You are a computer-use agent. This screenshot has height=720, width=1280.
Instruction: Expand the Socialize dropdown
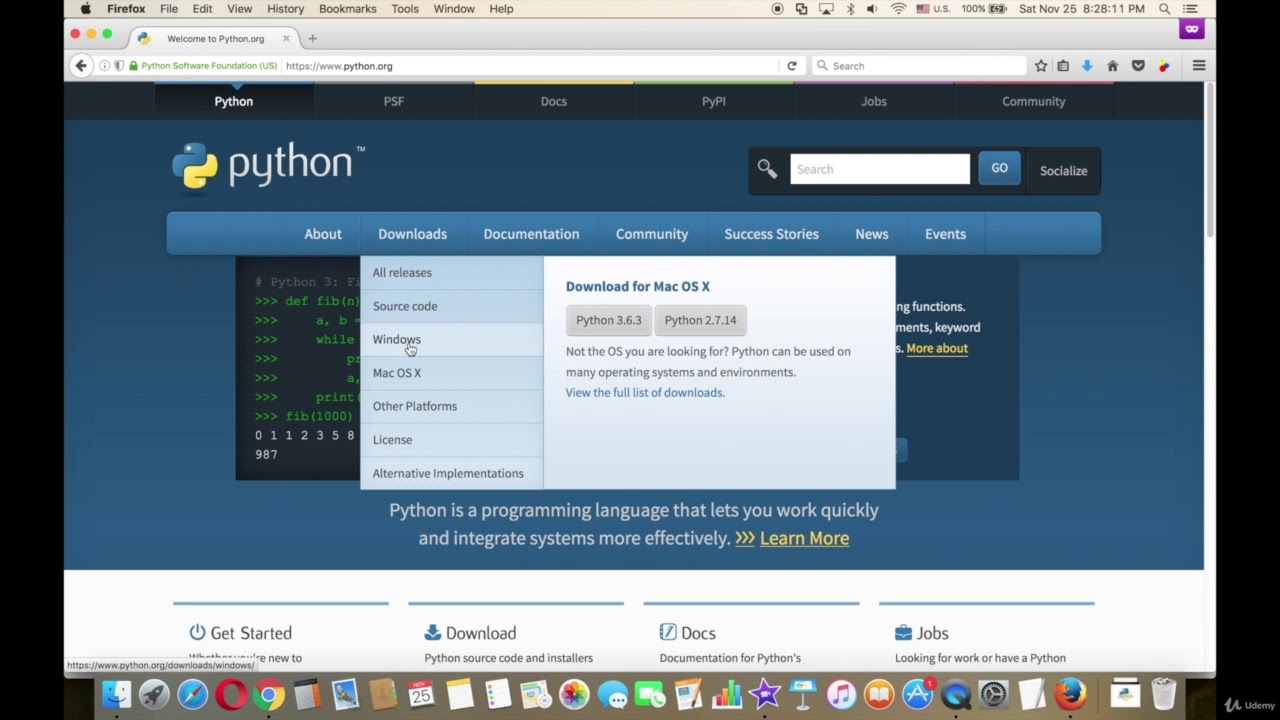pyautogui.click(x=1063, y=171)
